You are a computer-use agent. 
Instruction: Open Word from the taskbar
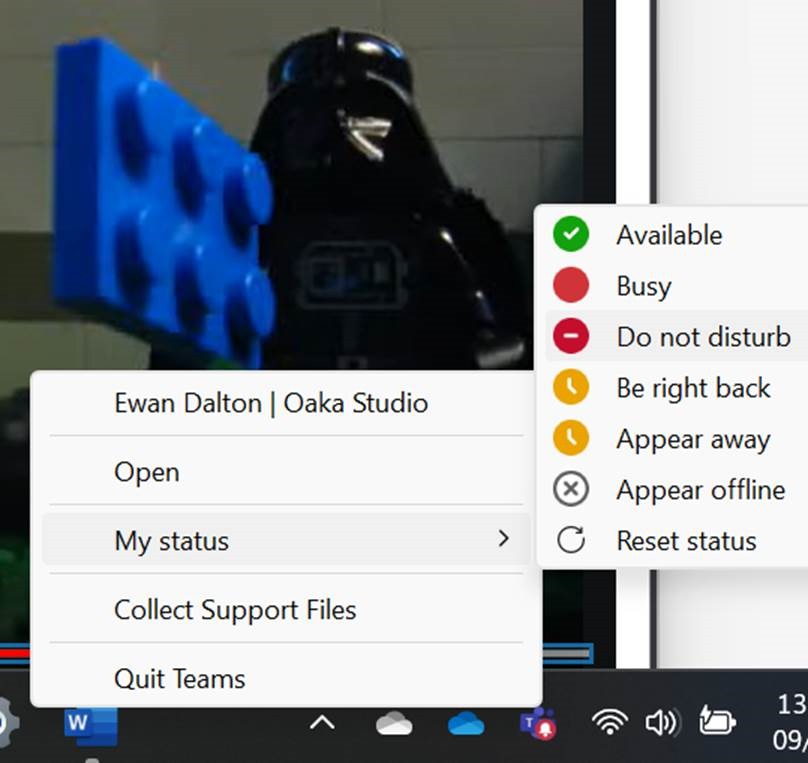91,725
